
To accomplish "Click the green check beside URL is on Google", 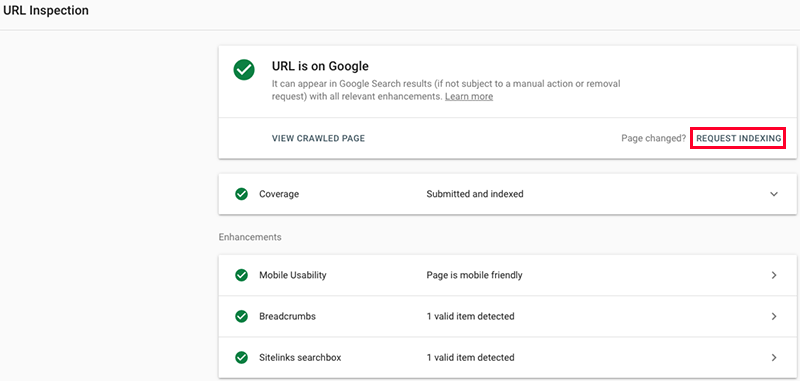I will coord(244,70).
